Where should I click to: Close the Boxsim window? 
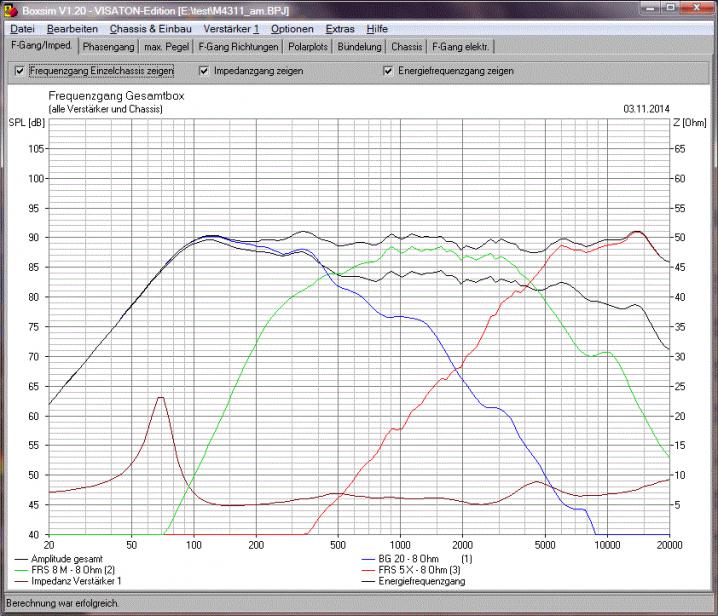click(x=696, y=8)
